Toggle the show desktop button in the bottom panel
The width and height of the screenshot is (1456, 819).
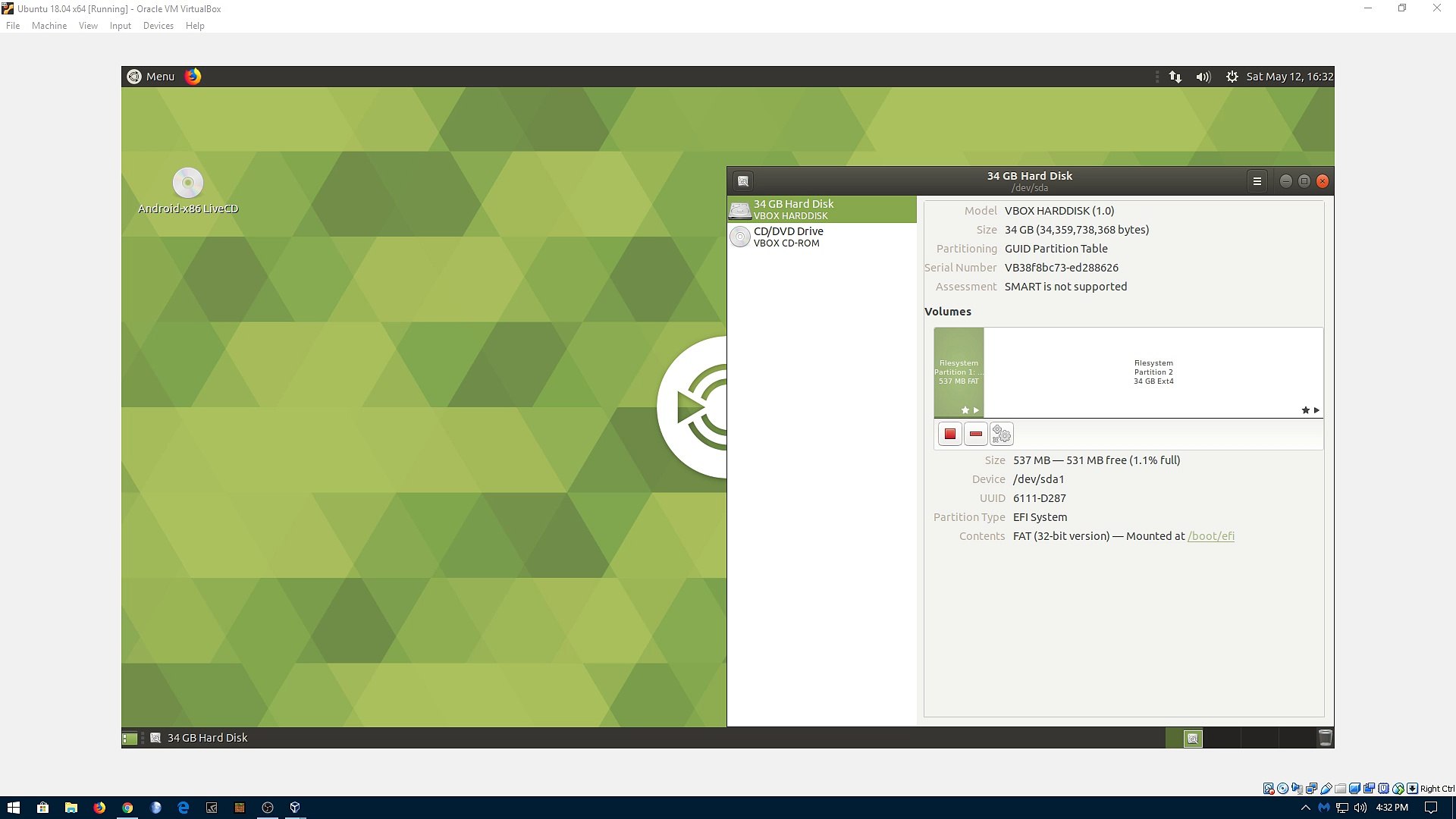click(x=130, y=738)
